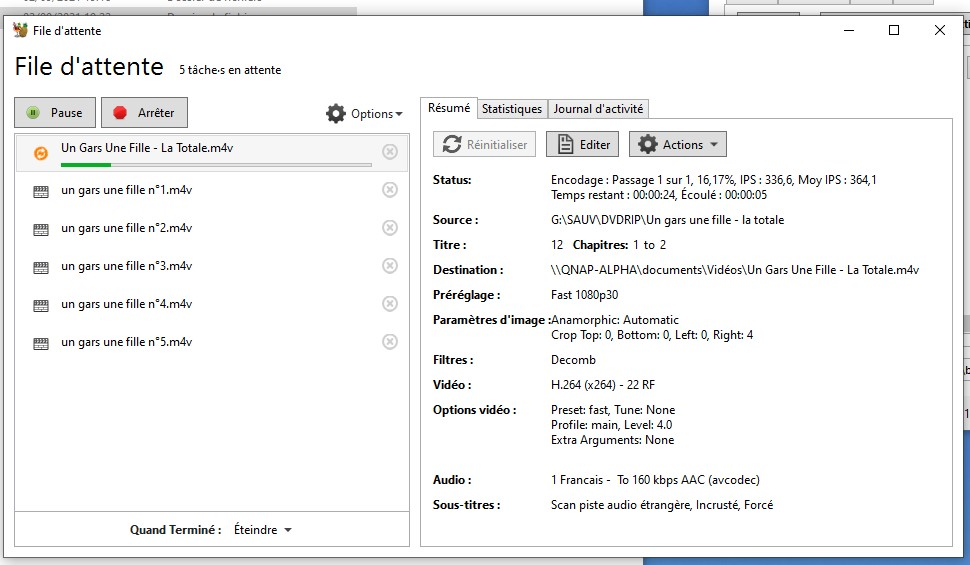This screenshot has width=970, height=565.
Task: Click the Editer button
Action: point(583,144)
